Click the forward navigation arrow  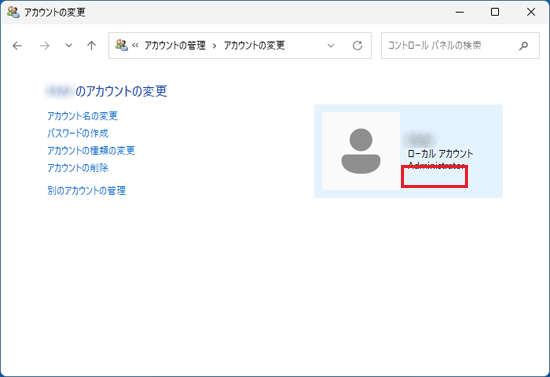(45, 46)
